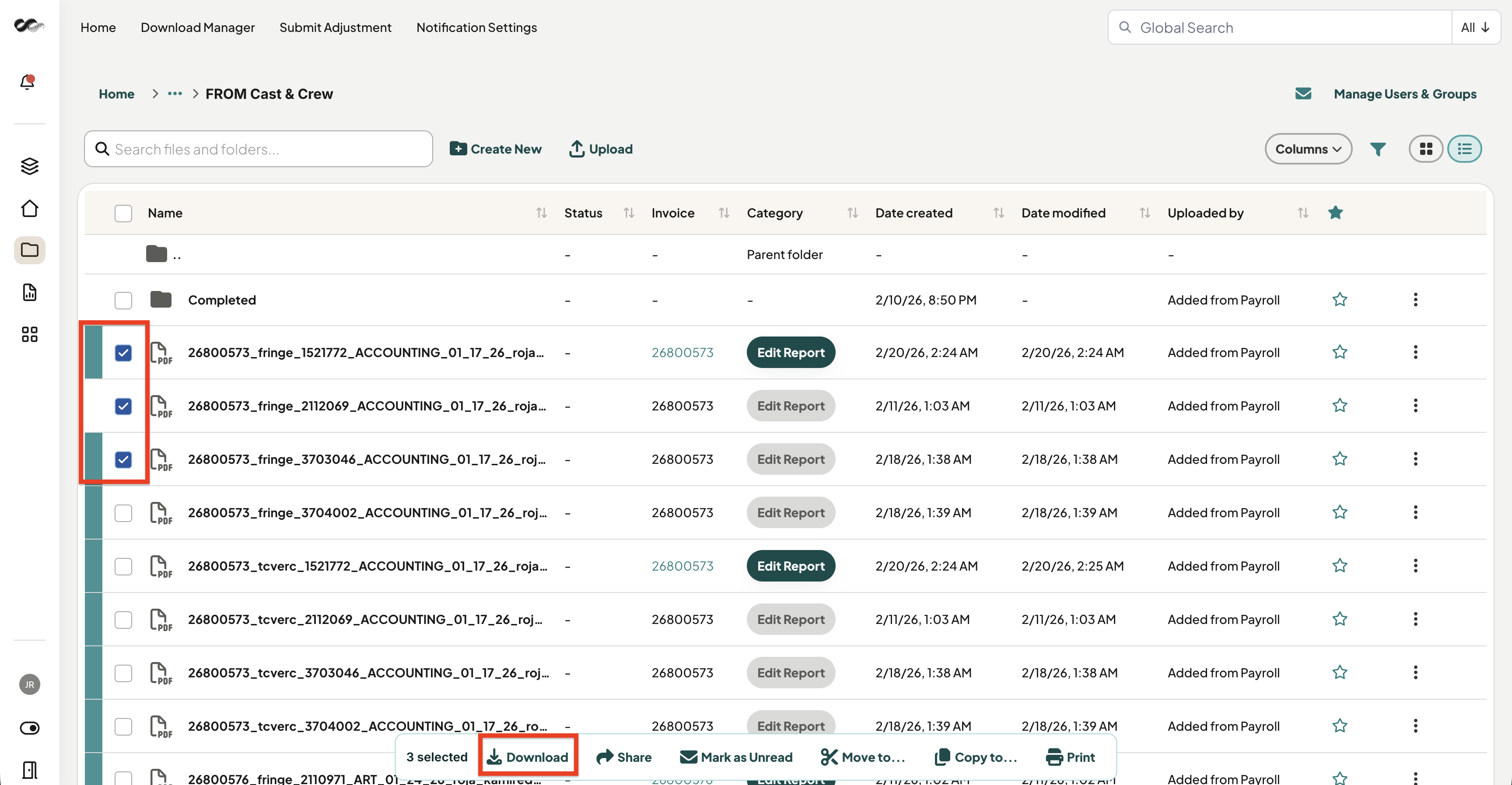Toggle the select-all checkbox in header
1512x785 pixels.
123,213
